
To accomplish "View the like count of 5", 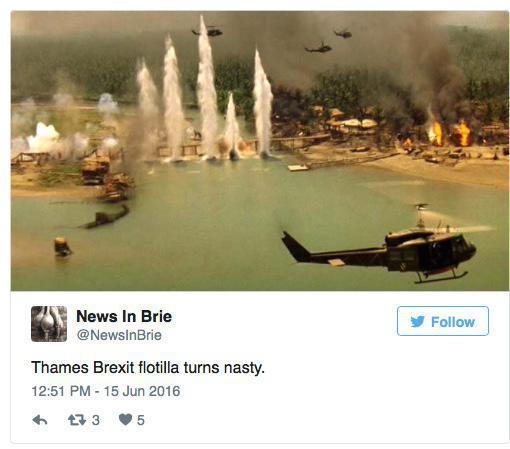I will click(x=141, y=420).
